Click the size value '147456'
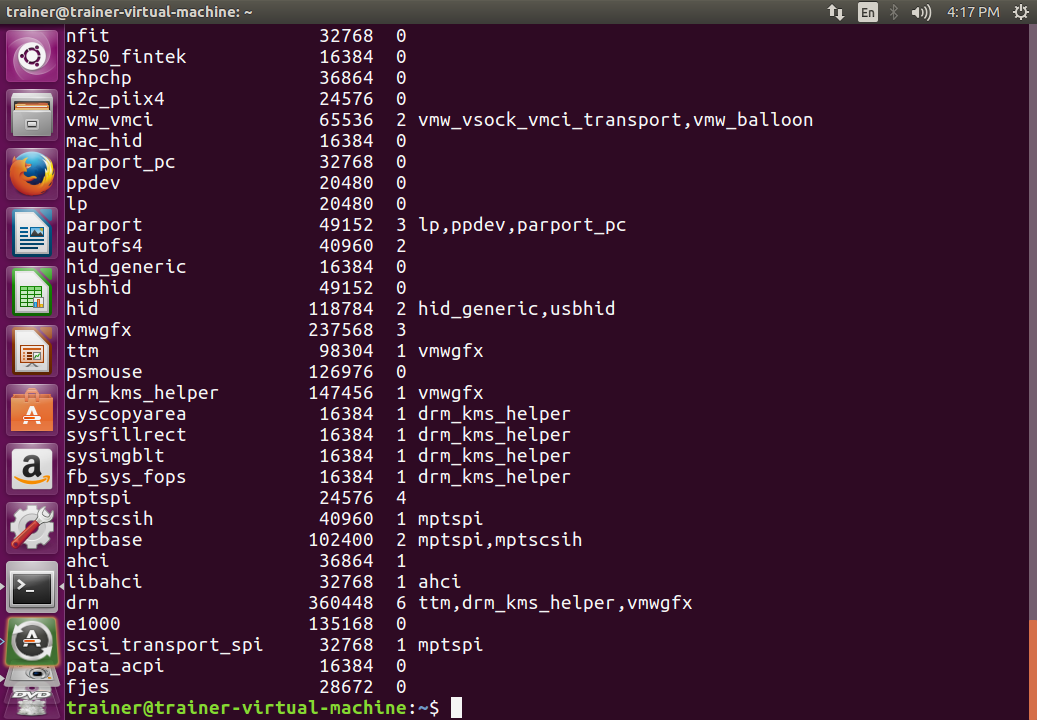Viewport: 1037px width, 720px height. (x=341, y=393)
